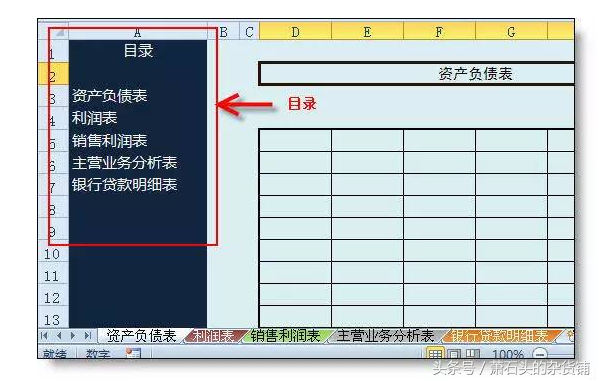
Task: Select column B header
Action: [x=223, y=32]
